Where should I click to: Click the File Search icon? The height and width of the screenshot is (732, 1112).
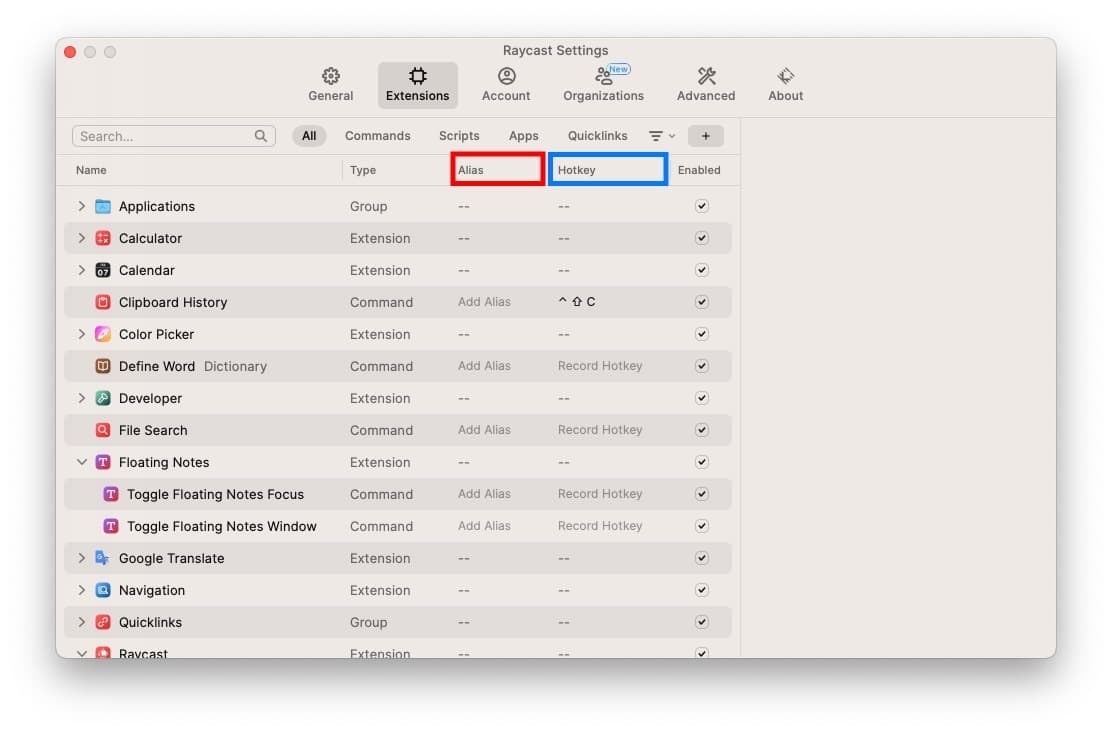[103, 430]
